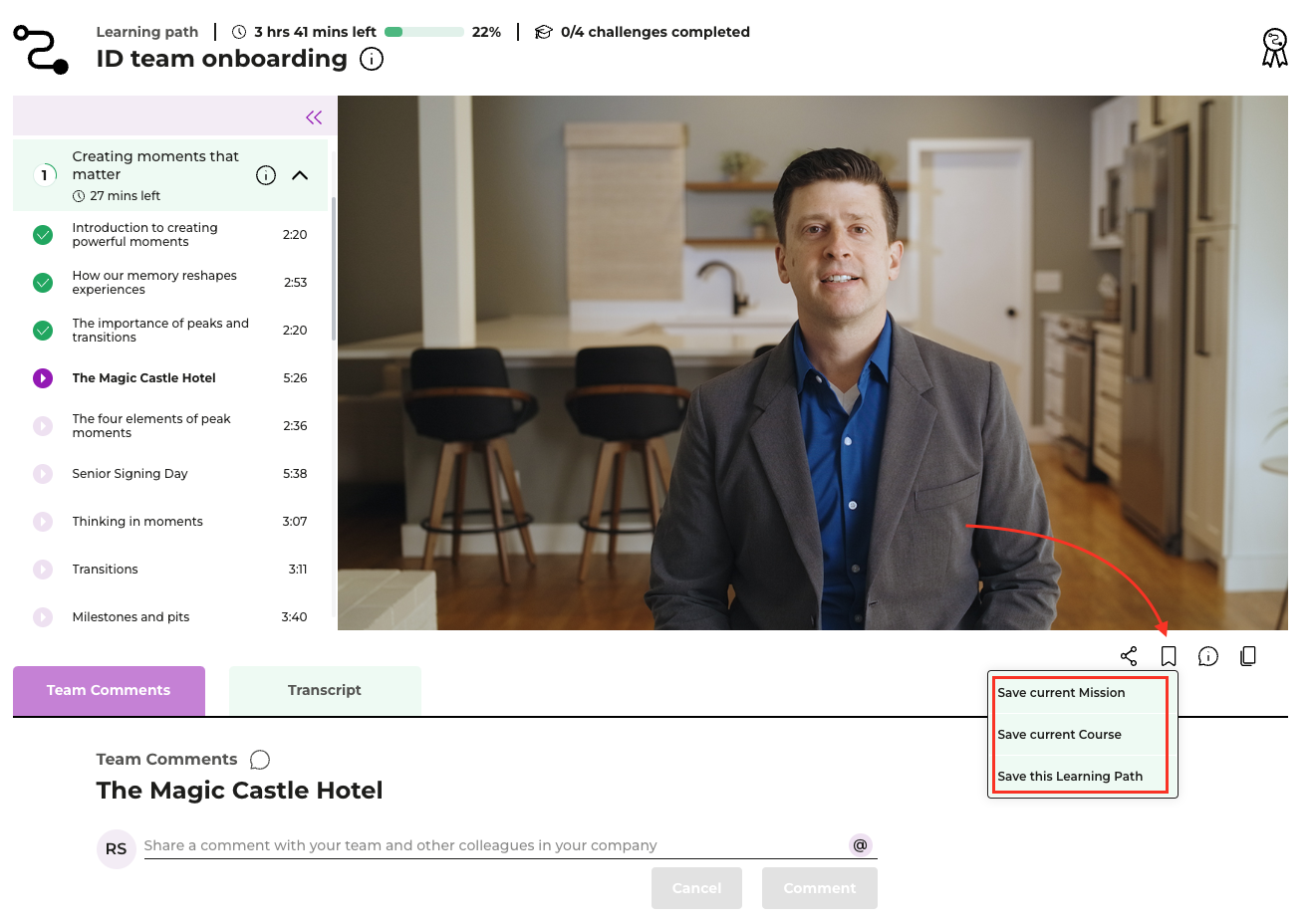The width and height of the screenshot is (1311, 924).
Task: Click the 27 mins left label
Action: click(x=126, y=196)
